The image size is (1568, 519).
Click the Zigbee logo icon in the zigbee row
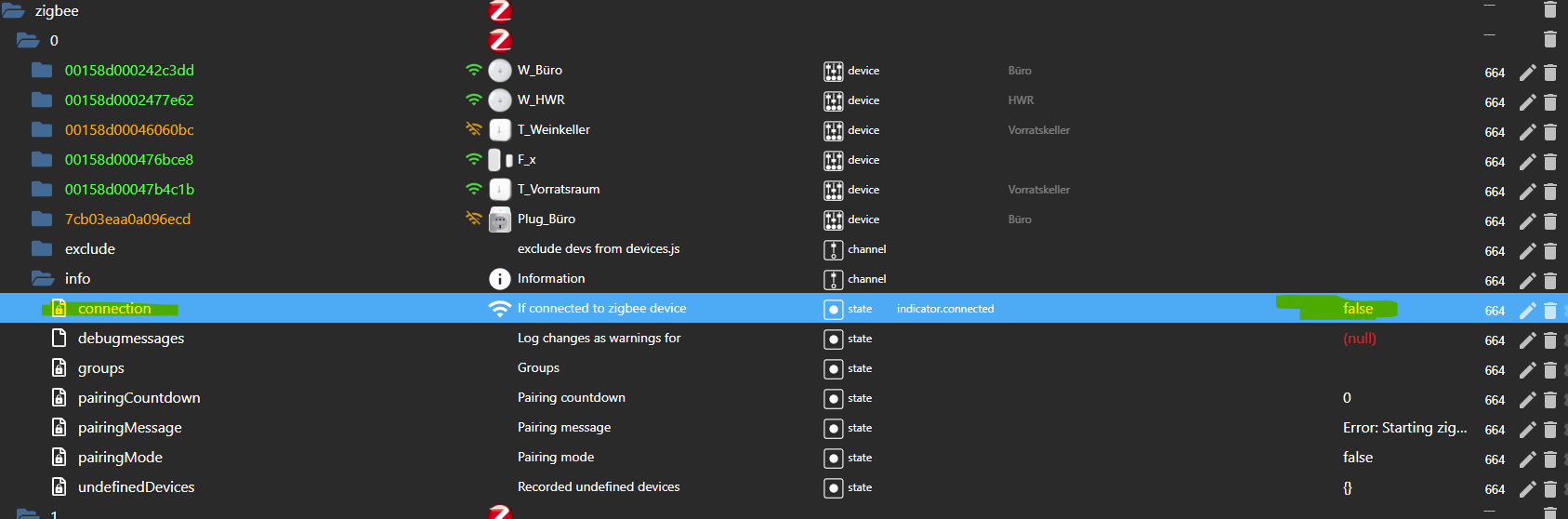(x=500, y=11)
